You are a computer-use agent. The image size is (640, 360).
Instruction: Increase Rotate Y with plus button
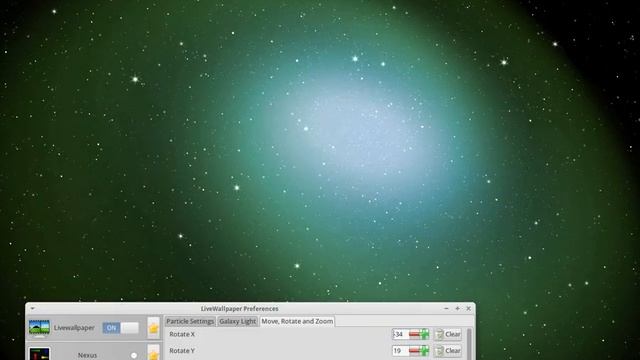pos(424,351)
